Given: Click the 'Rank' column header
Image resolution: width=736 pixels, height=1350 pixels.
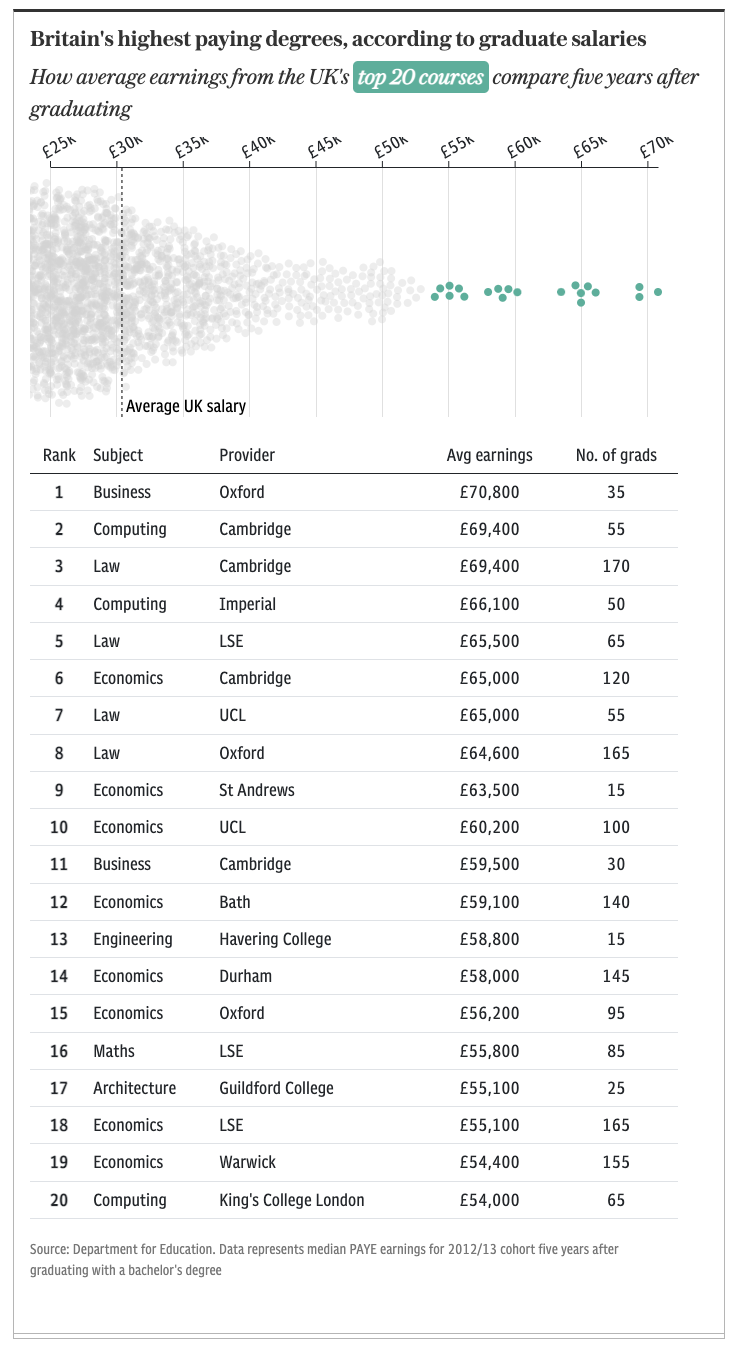Looking at the screenshot, I should click(59, 455).
